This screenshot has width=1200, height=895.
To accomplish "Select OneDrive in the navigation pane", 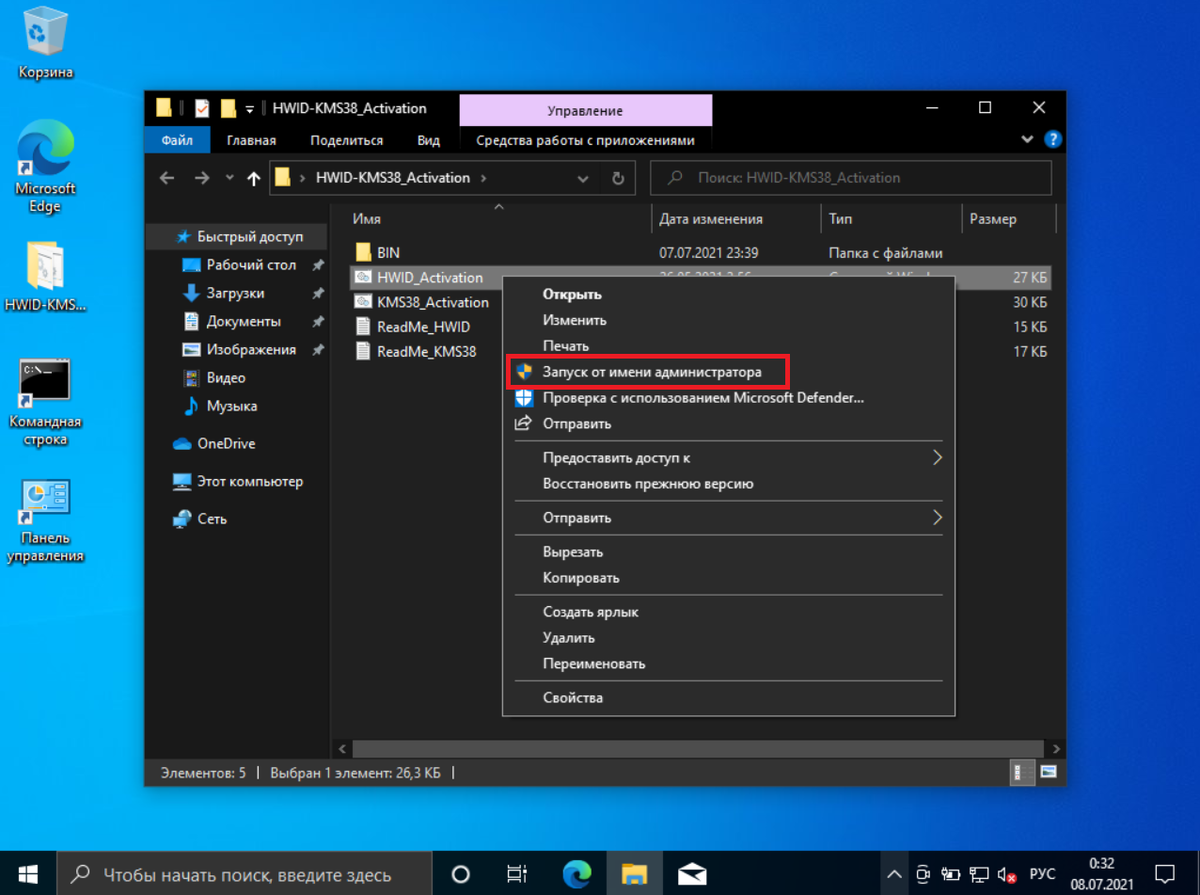I will pos(226,443).
